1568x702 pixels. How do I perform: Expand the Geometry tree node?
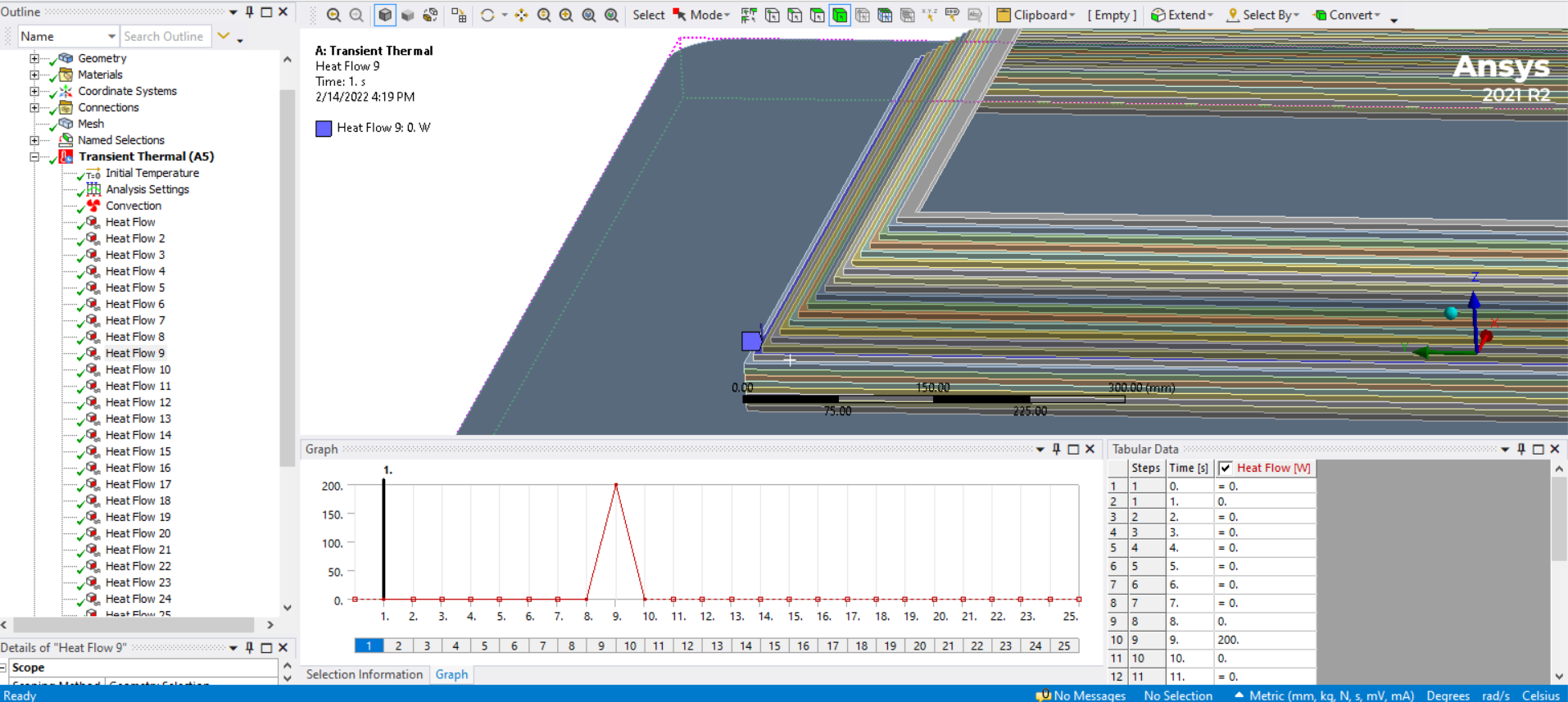click(x=34, y=58)
